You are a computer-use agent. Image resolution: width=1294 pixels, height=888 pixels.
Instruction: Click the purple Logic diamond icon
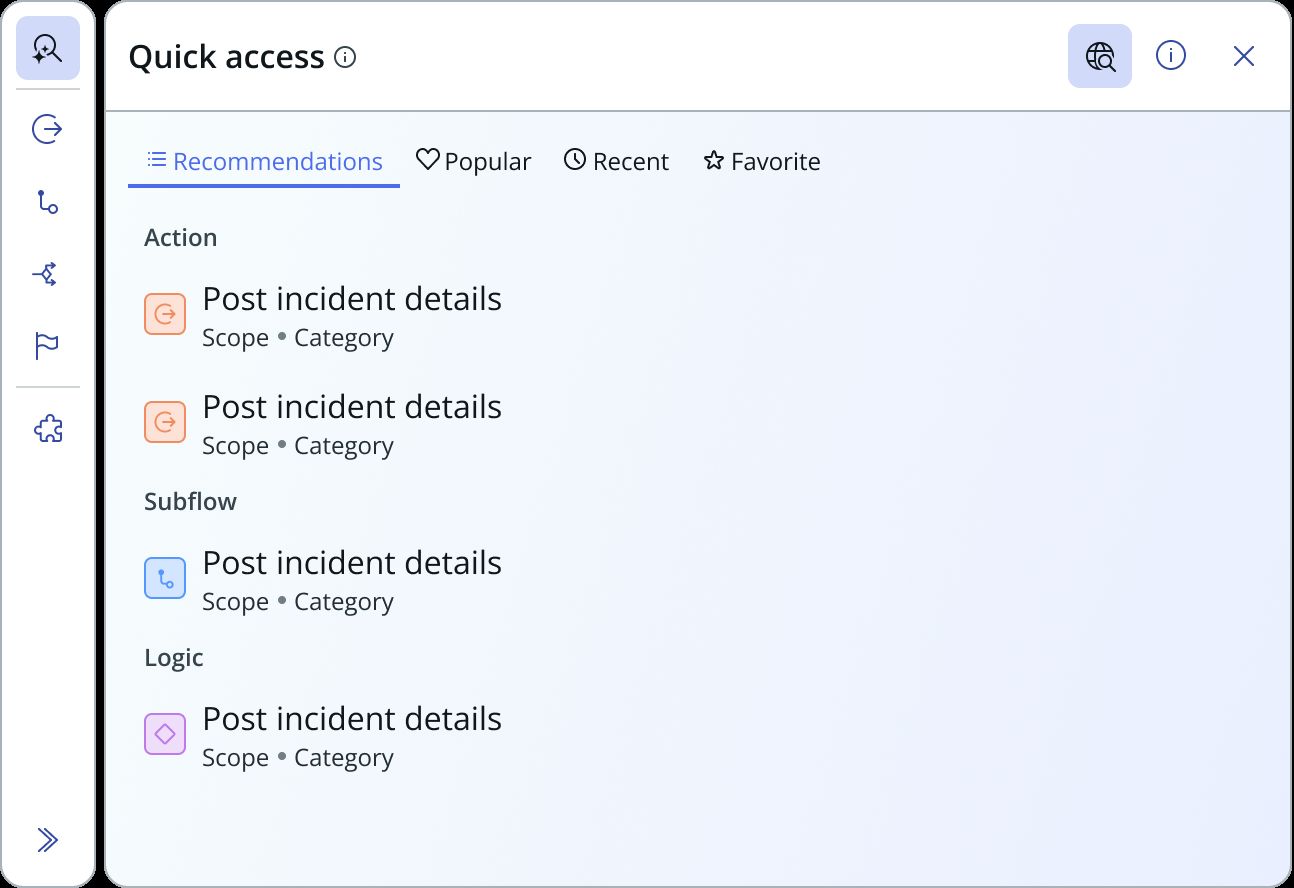165,734
